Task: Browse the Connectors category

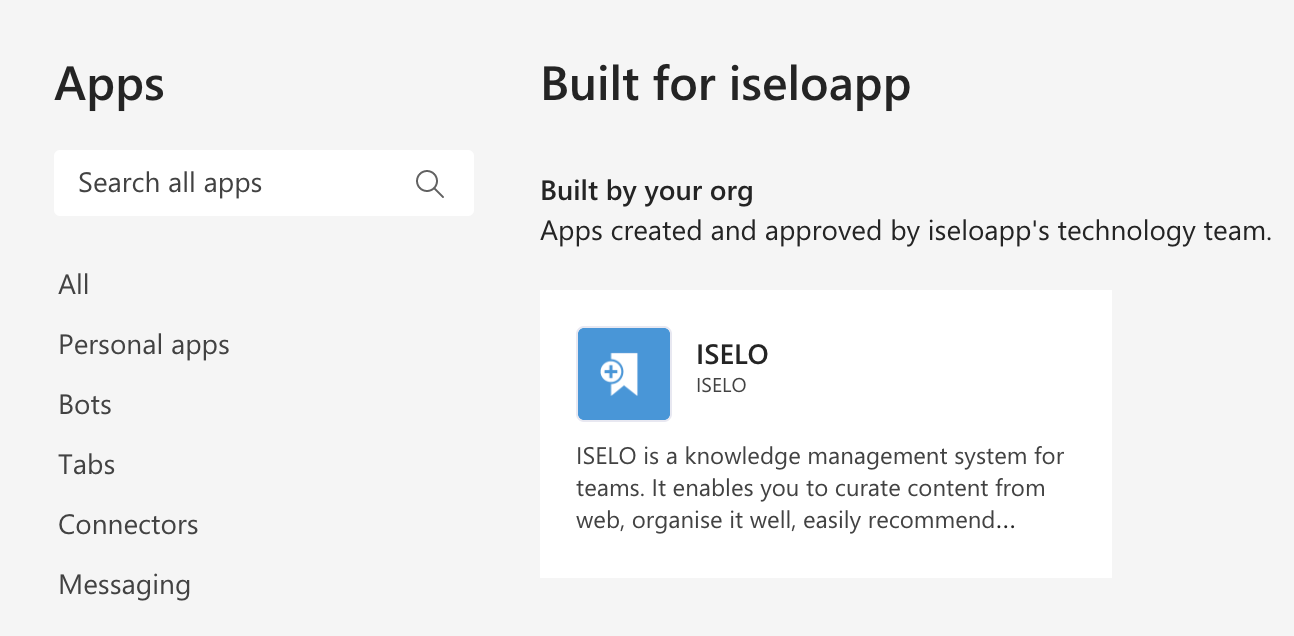Action: [128, 525]
